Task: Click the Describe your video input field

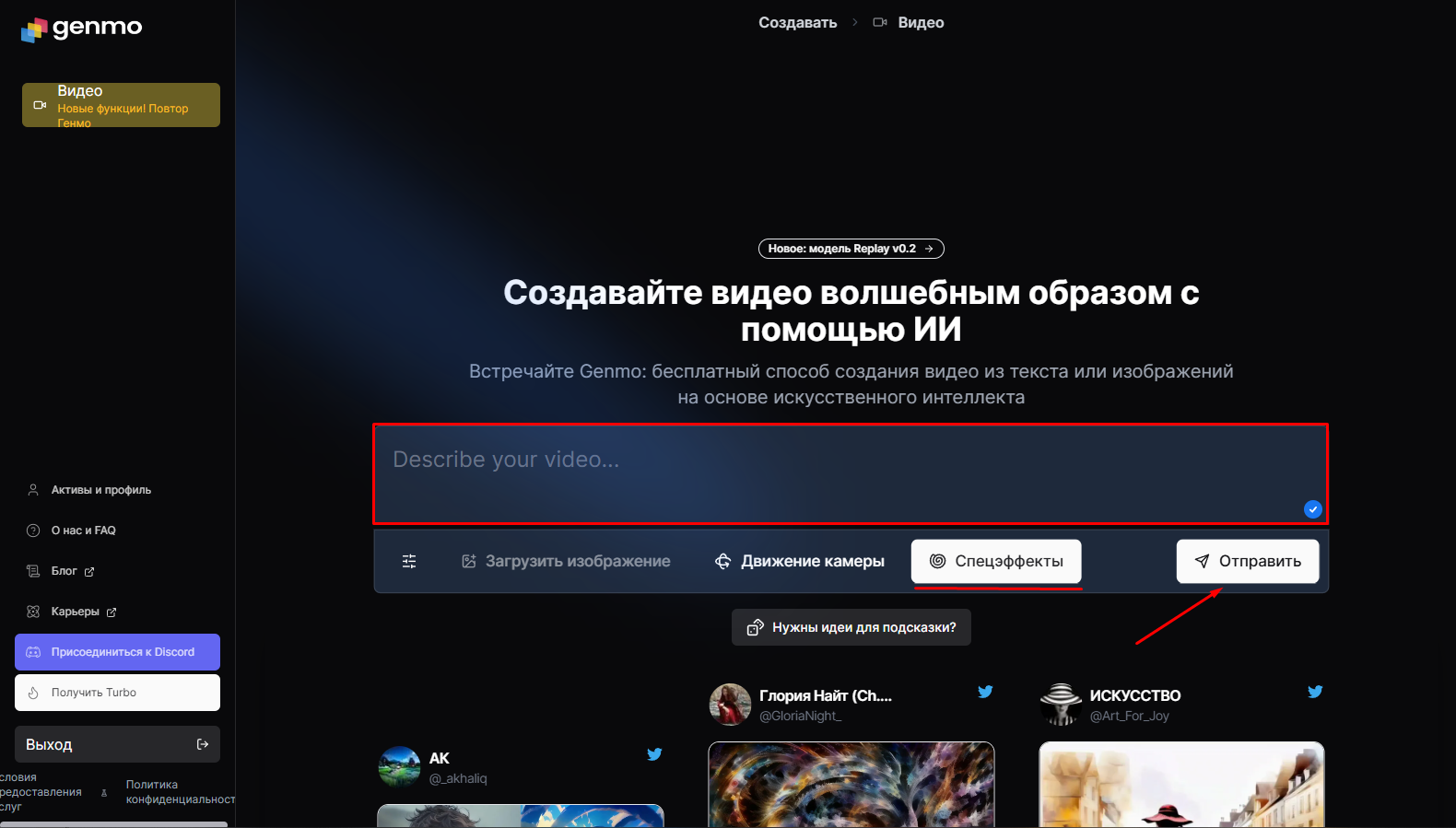Action: click(851, 474)
